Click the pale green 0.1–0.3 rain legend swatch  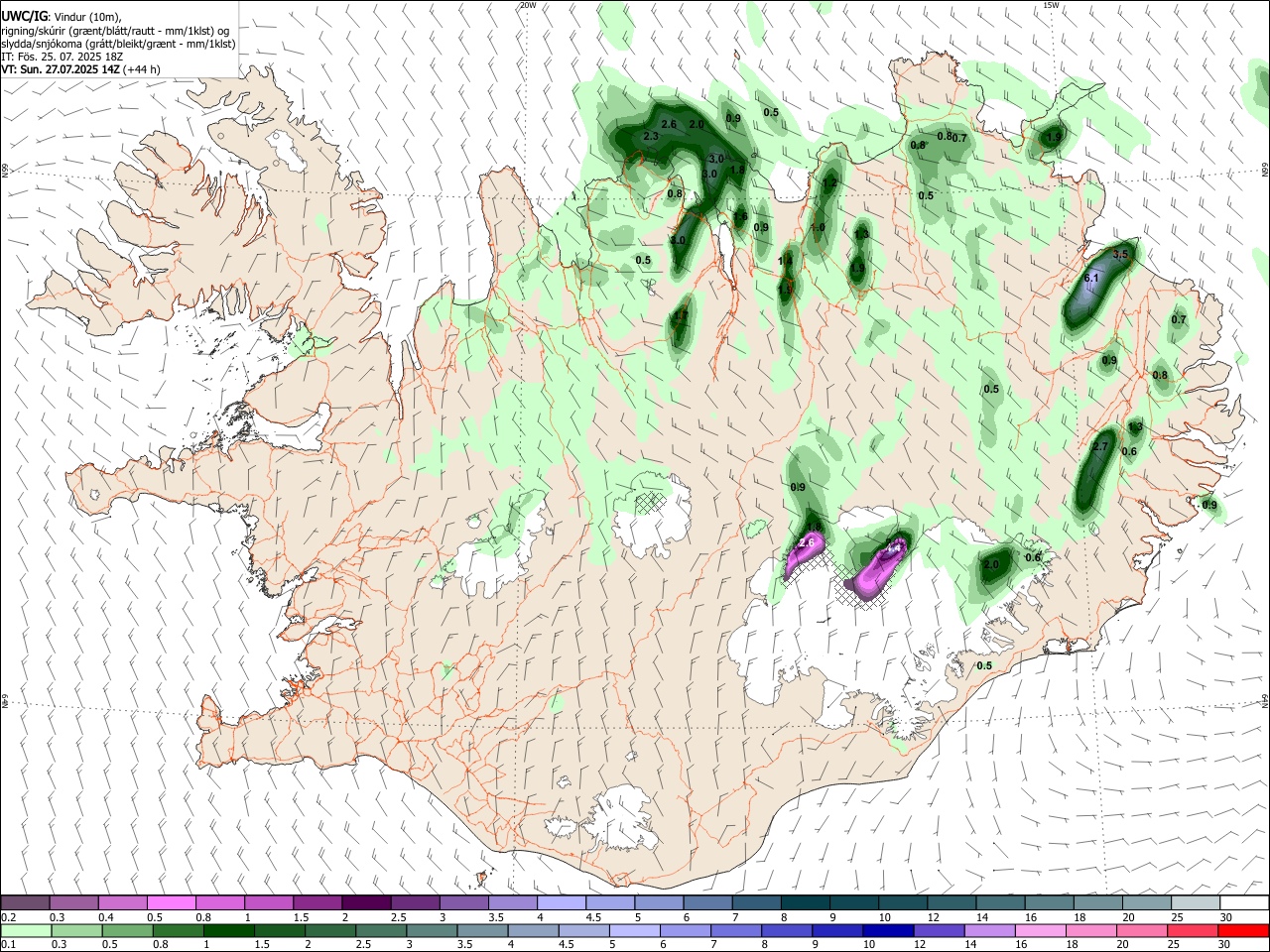[25, 930]
